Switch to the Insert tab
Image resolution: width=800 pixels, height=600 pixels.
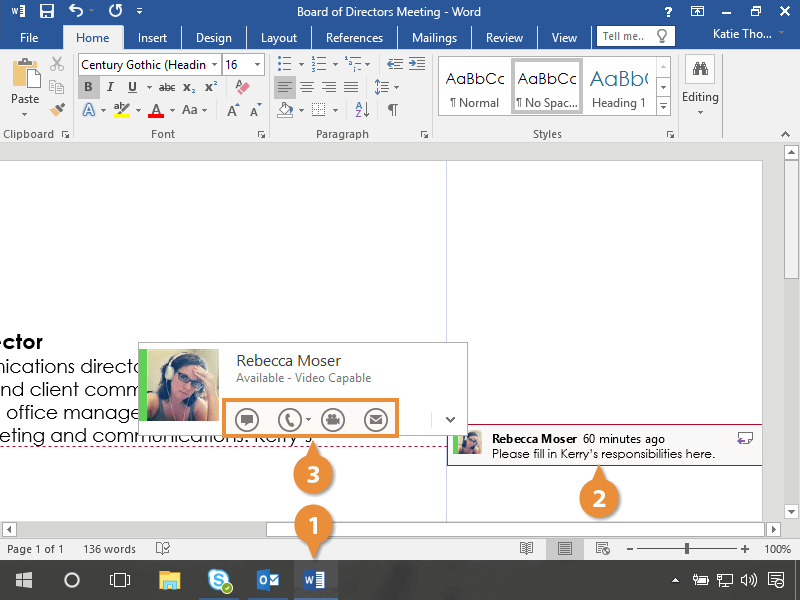pyautogui.click(x=152, y=38)
